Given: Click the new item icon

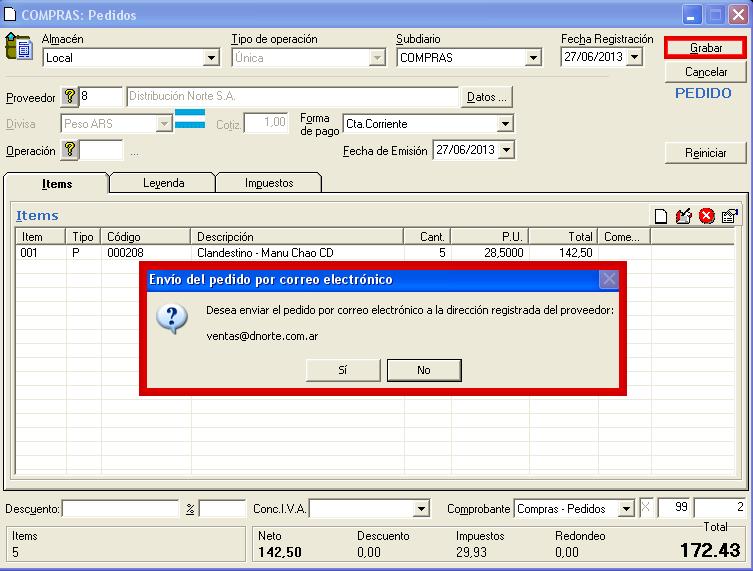Looking at the screenshot, I should coord(661,216).
